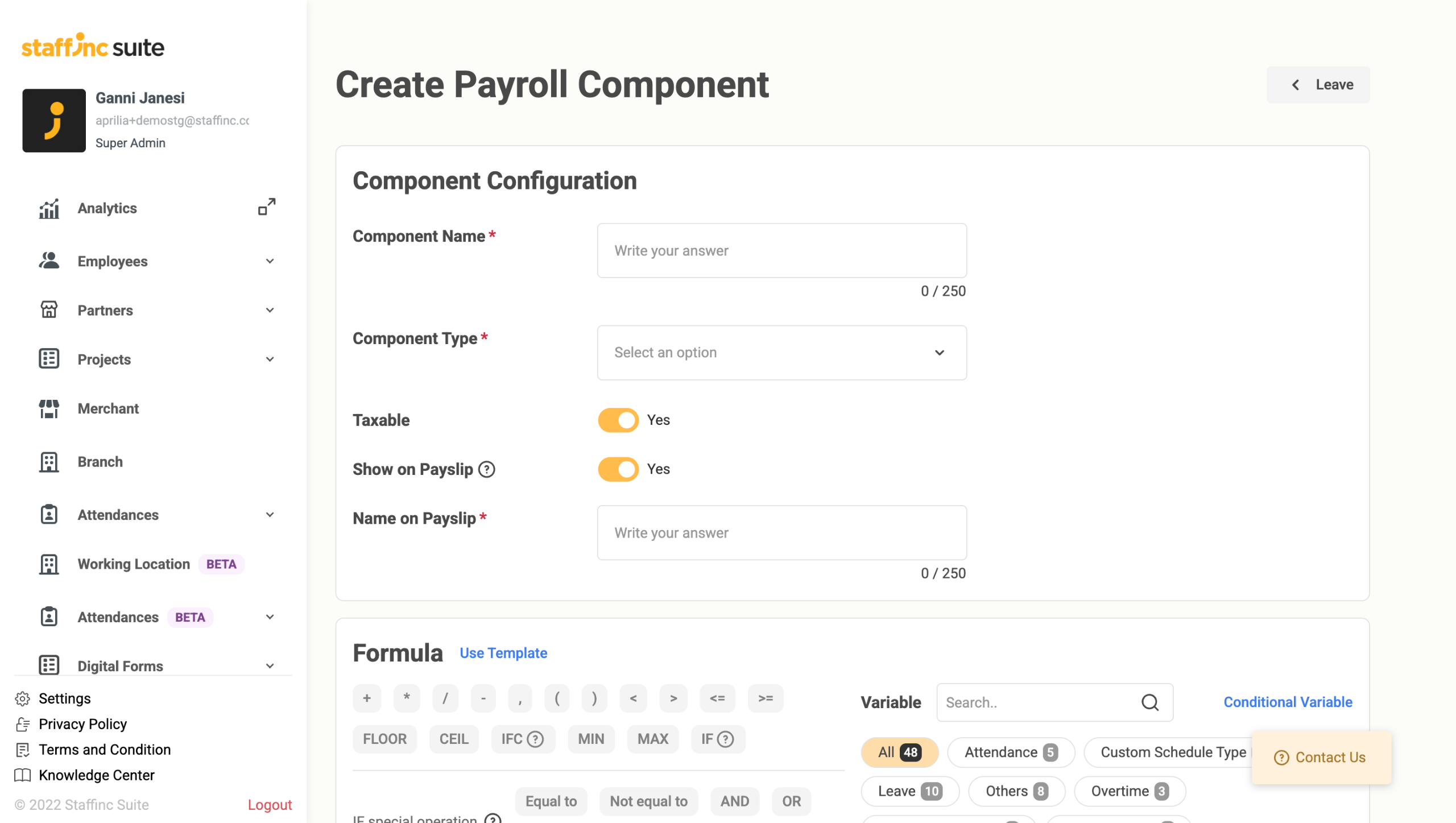Screen dimensions: 1456x823
Task: Click the variable search magnifier icon
Action: (1149, 702)
